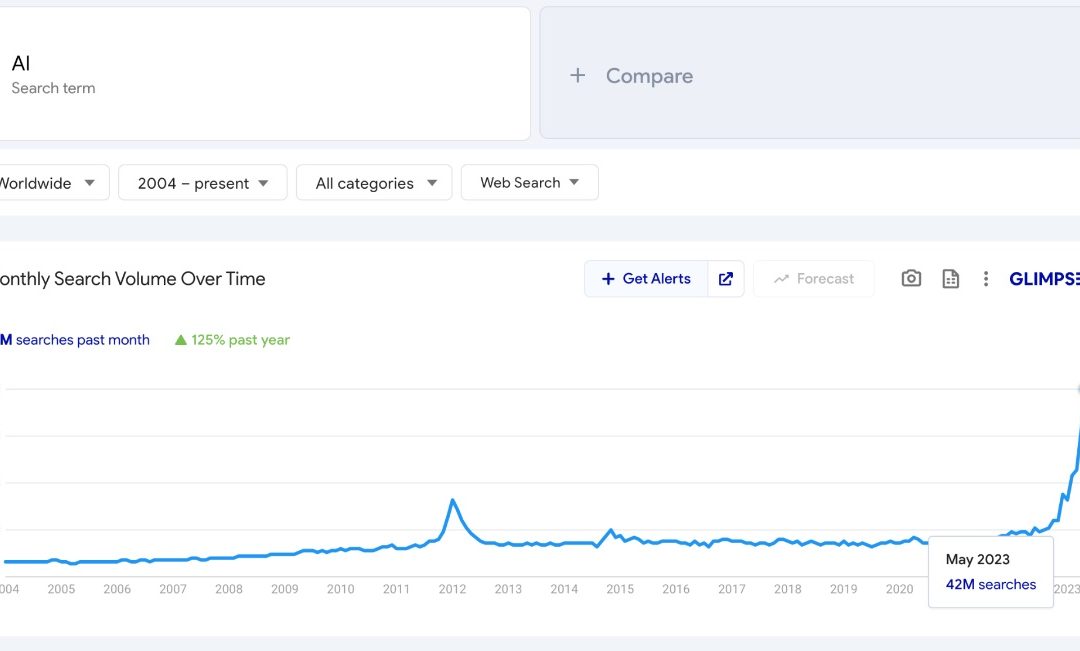Select the Compare search term card
The width and height of the screenshot is (1080, 651).
810,73
